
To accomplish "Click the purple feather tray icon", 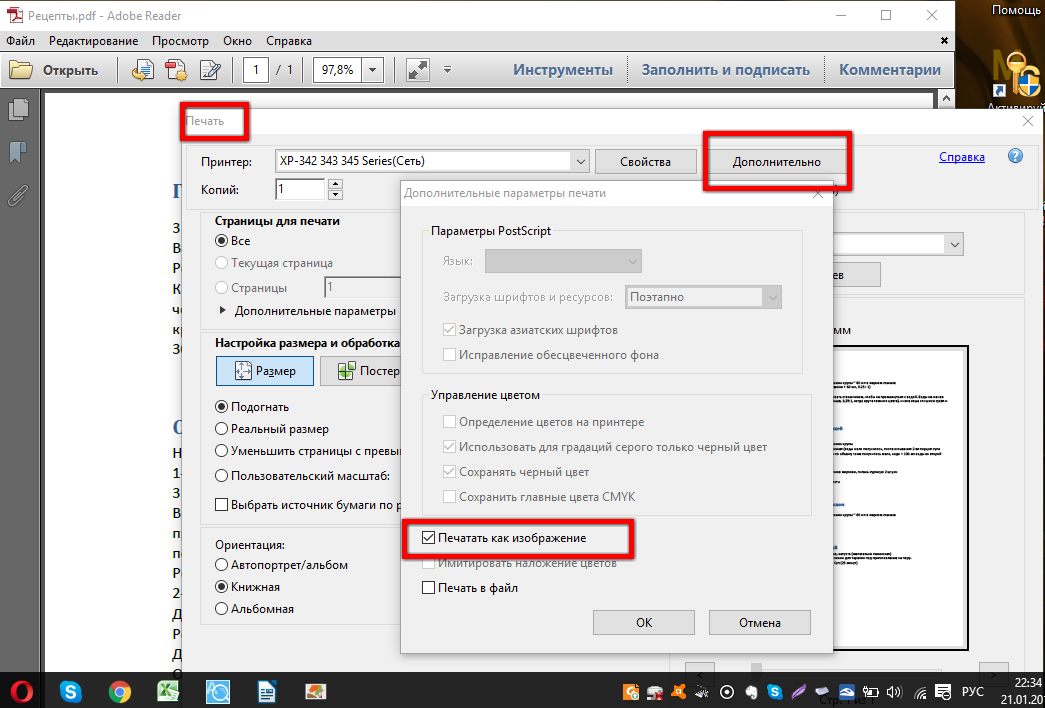I will [x=798, y=691].
